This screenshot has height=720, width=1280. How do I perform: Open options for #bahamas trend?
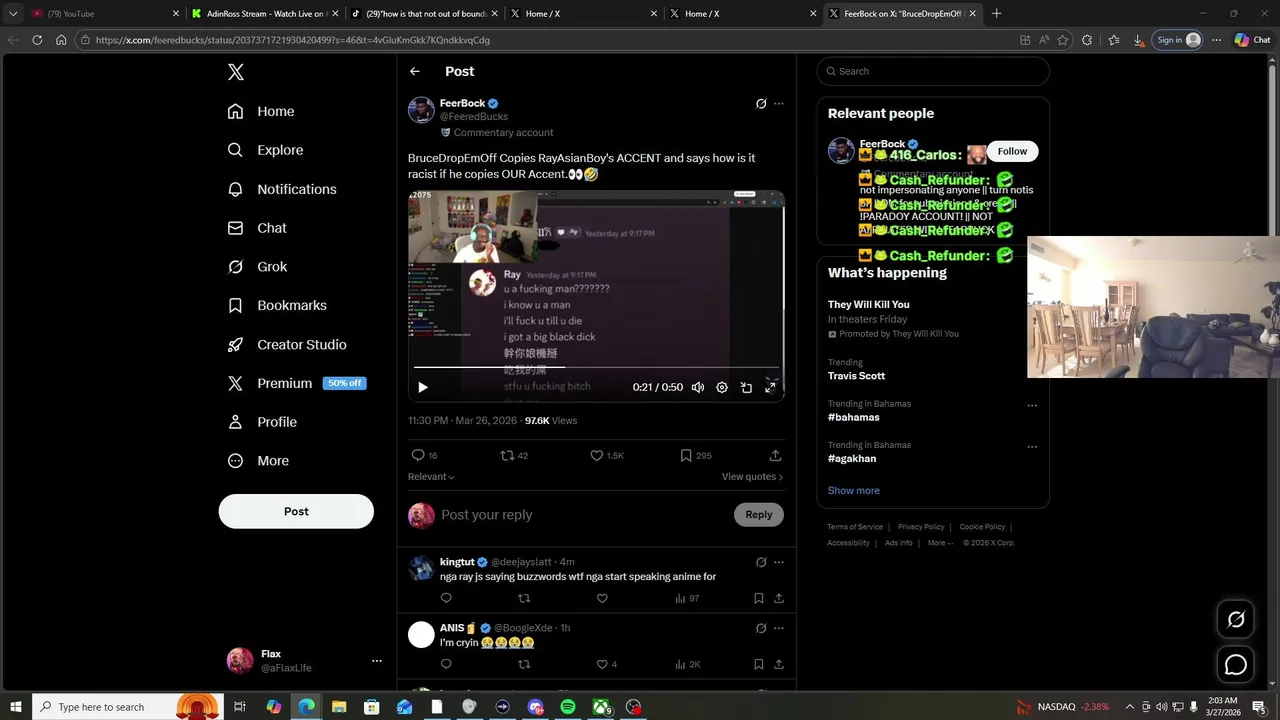[x=1032, y=405]
